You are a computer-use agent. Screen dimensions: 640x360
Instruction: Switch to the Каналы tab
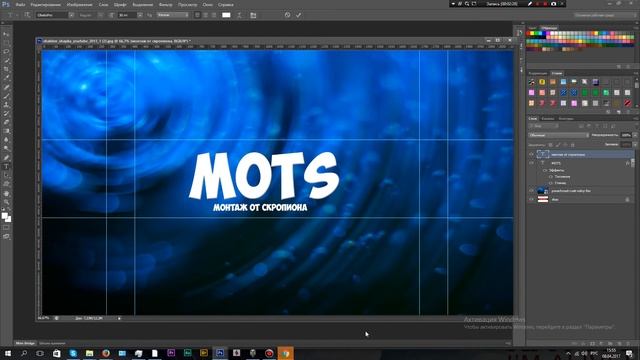(548, 118)
